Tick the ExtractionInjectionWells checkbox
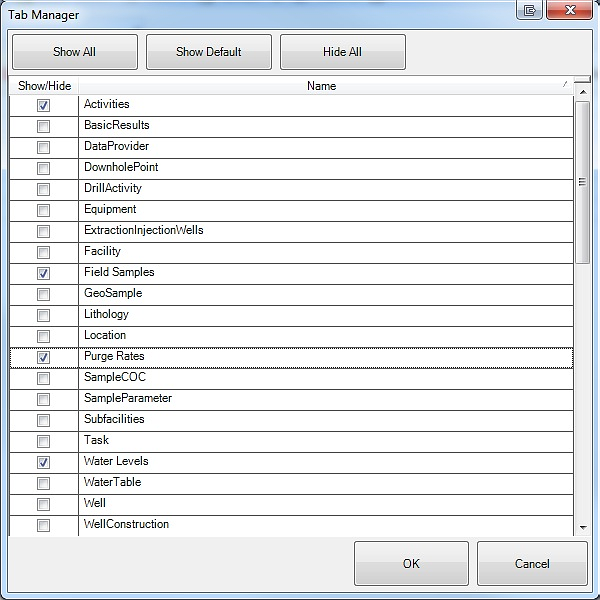Viewport: 600px width, 600px height. pyautogui.click(x=43, y=231)
